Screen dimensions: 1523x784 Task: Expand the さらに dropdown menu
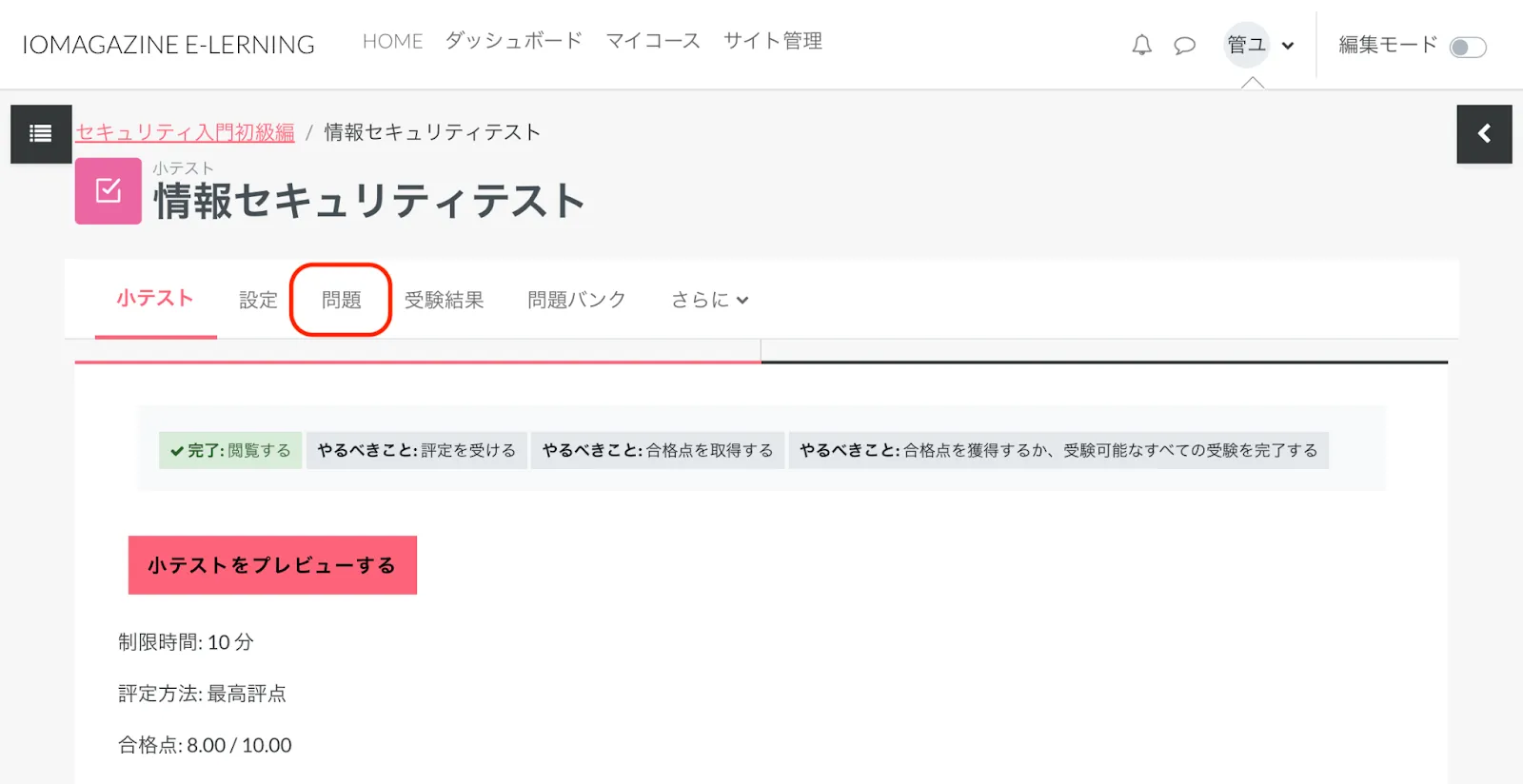tap(710, 300)
